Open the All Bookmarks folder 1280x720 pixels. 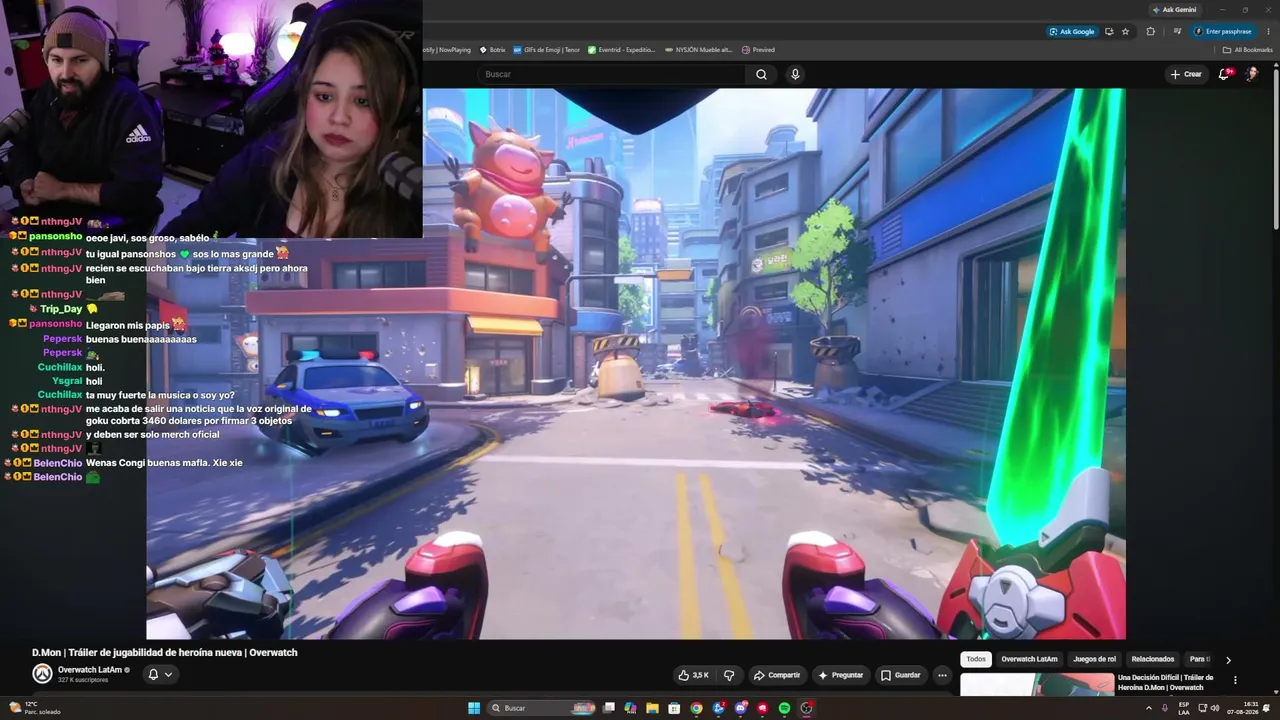1248,50
